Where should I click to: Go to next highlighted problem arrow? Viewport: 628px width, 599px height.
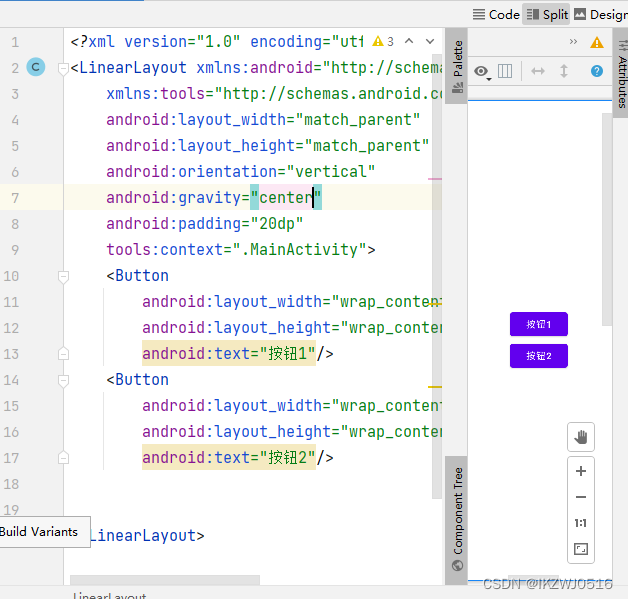tap(430, 41)
